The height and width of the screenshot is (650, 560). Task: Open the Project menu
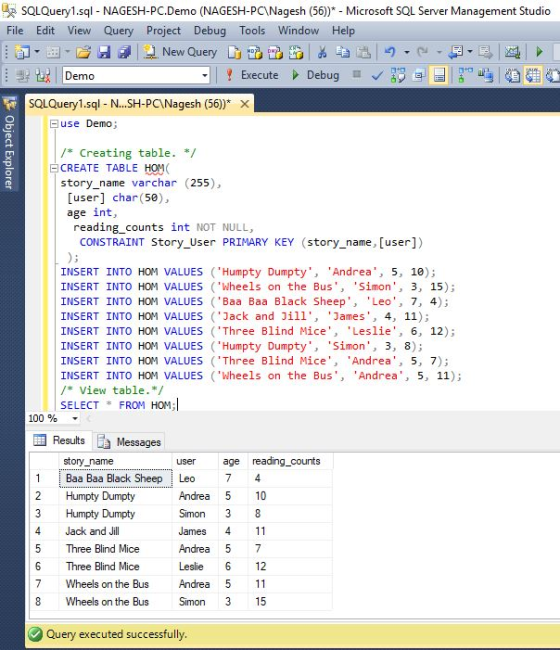pos(163,31)
